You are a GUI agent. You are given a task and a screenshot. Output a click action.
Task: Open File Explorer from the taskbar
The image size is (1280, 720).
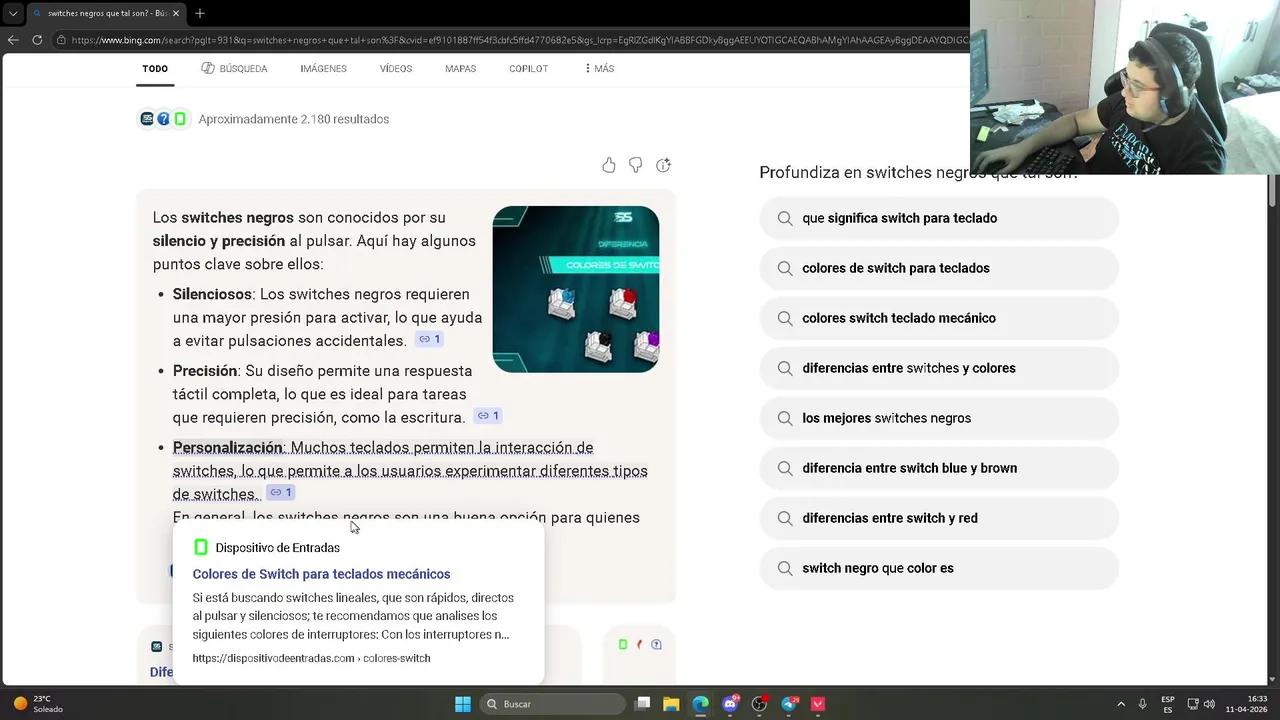[672, 704]
